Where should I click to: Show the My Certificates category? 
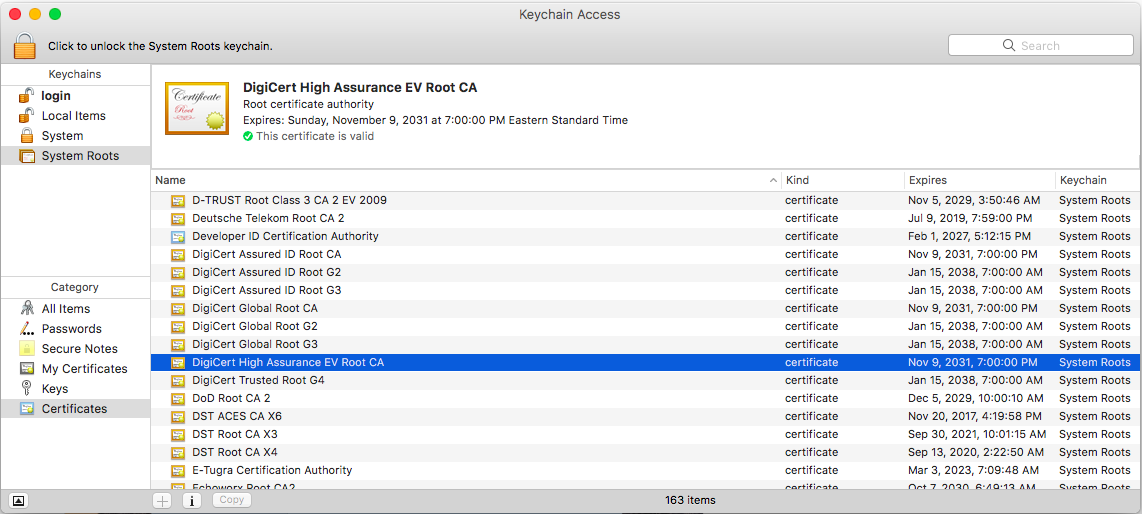click(84, 369)
